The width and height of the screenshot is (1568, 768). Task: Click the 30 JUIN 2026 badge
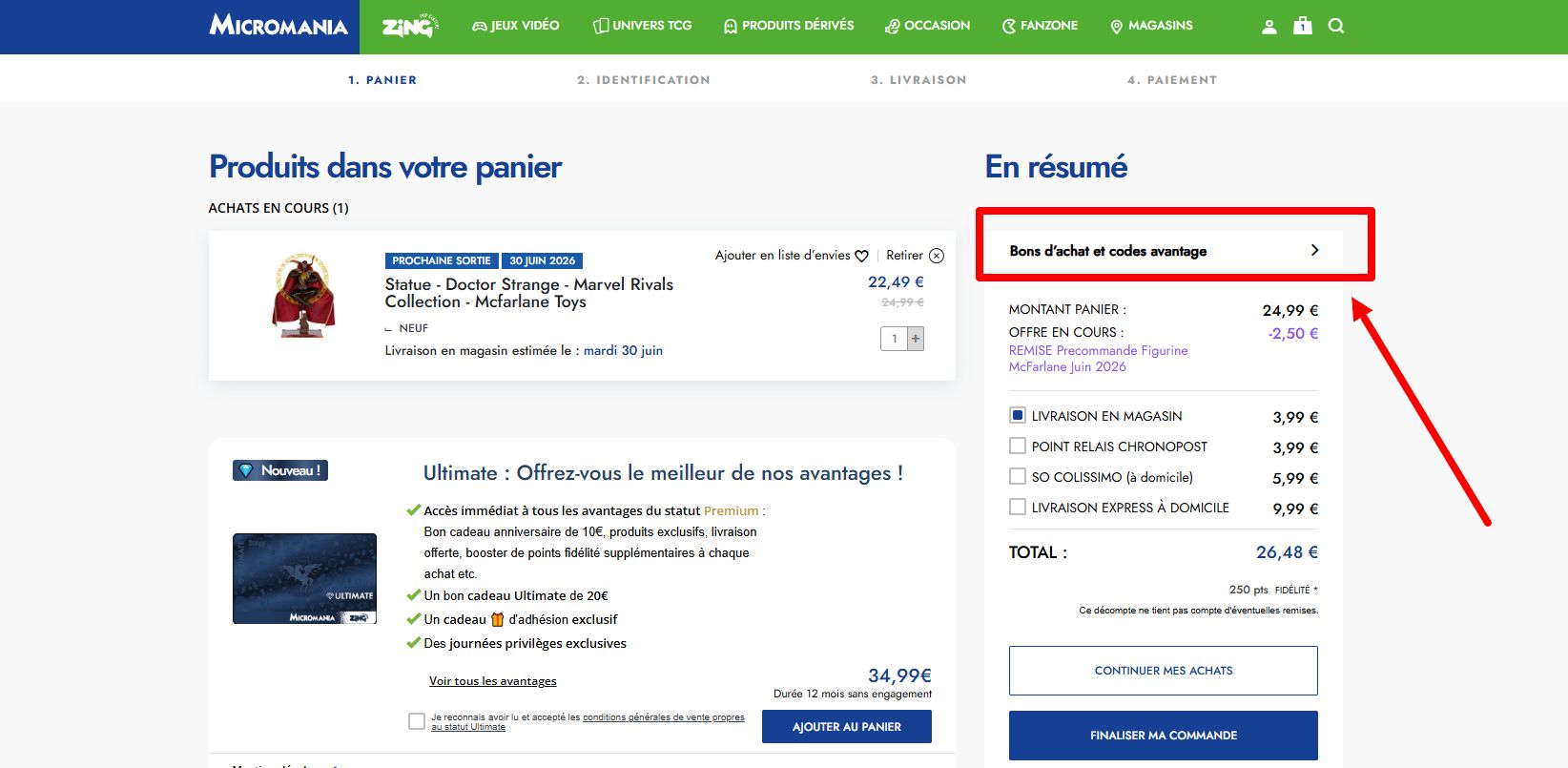543,260
